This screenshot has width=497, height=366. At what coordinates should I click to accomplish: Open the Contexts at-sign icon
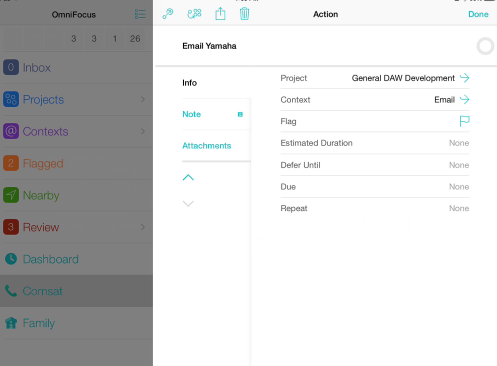coord(11,131)
